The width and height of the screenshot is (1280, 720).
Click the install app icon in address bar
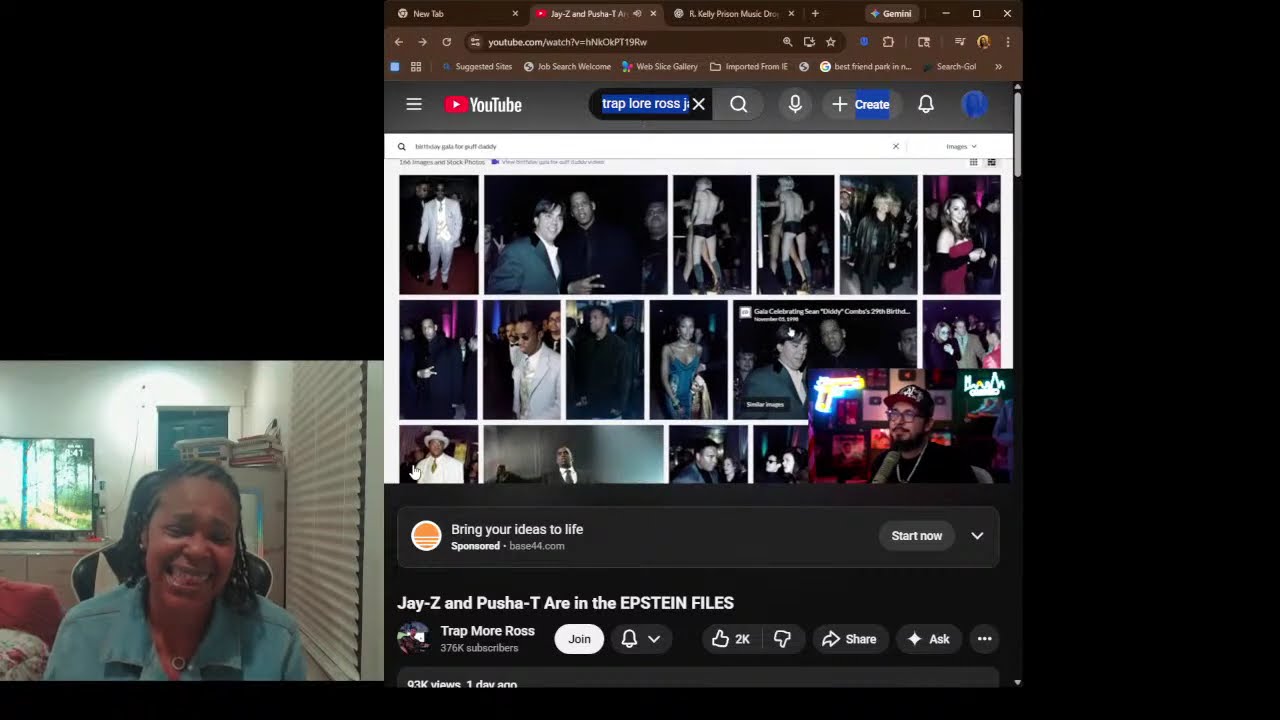809,42
